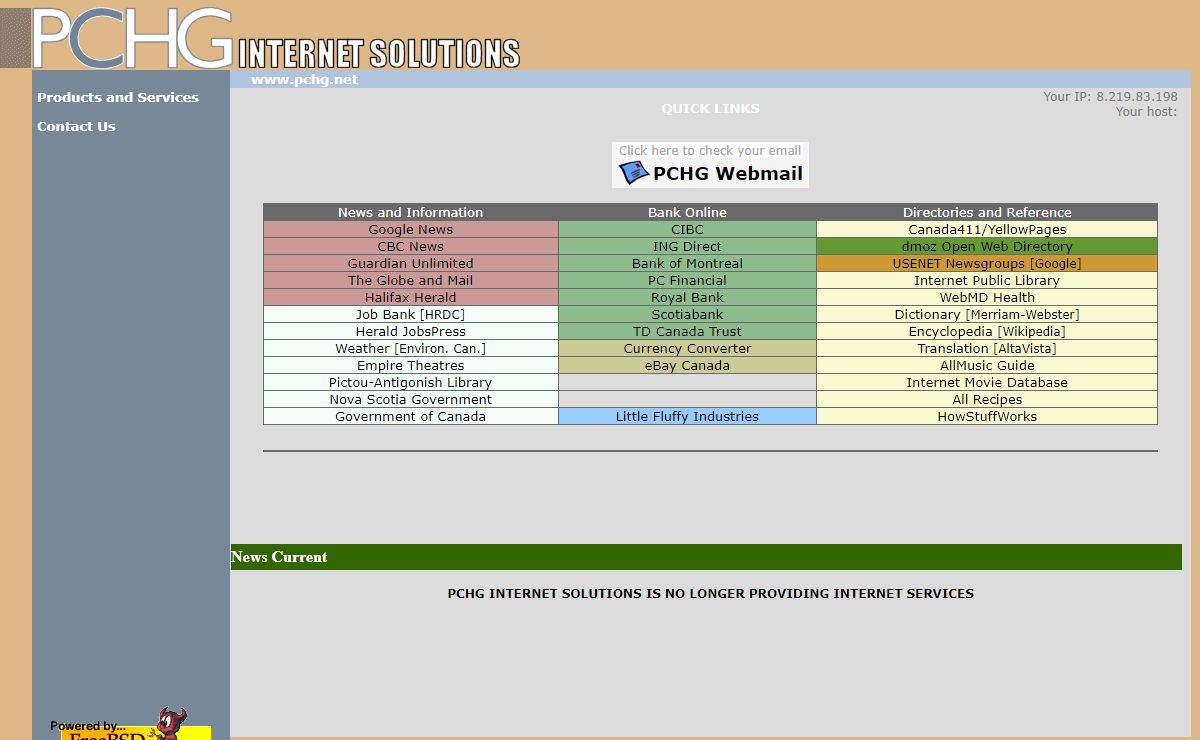Click the www.pchg.net header link
This screenshot has width=1200, height=740.
304,79
